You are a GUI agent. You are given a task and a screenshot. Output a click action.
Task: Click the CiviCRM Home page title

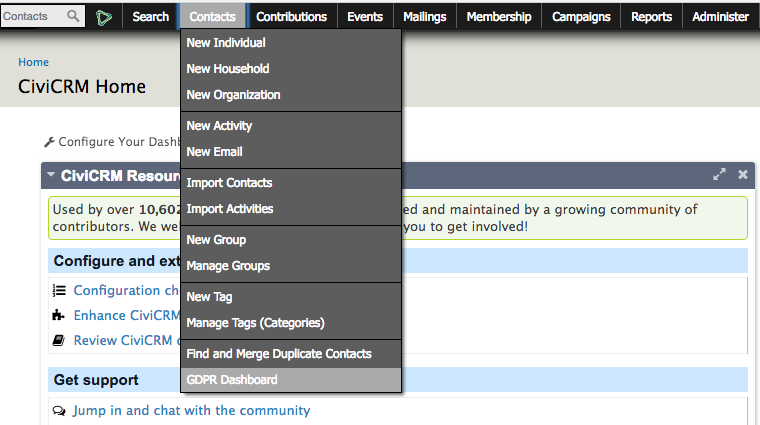click(82, 87)
